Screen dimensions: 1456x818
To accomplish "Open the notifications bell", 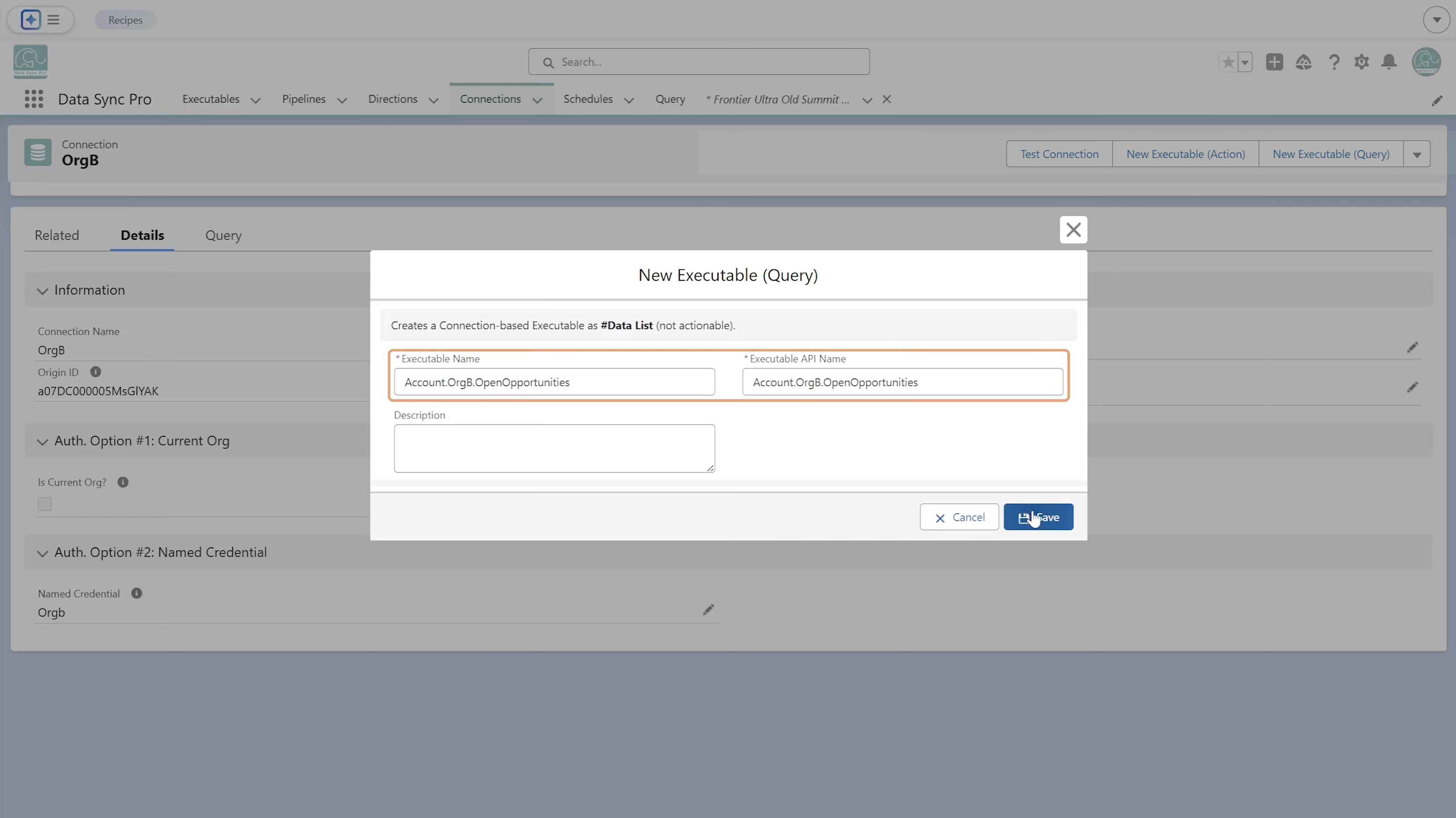I will [x=1389, y=62].
